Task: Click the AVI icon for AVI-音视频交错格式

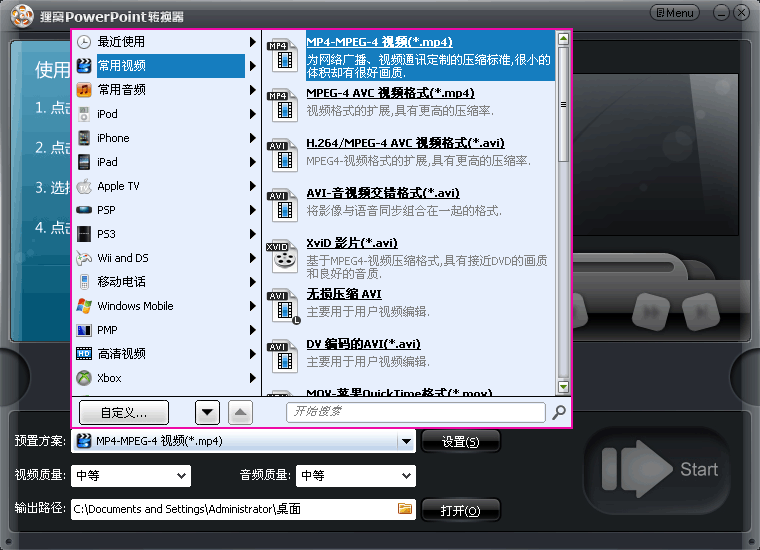Action: (x=282, y=205)
